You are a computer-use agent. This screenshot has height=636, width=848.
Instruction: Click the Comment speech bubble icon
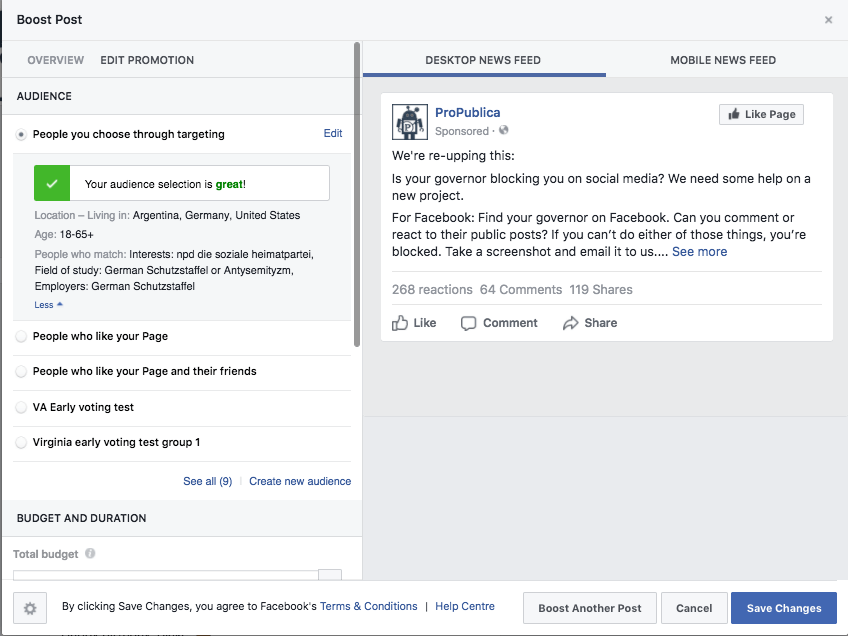point(468,323)
